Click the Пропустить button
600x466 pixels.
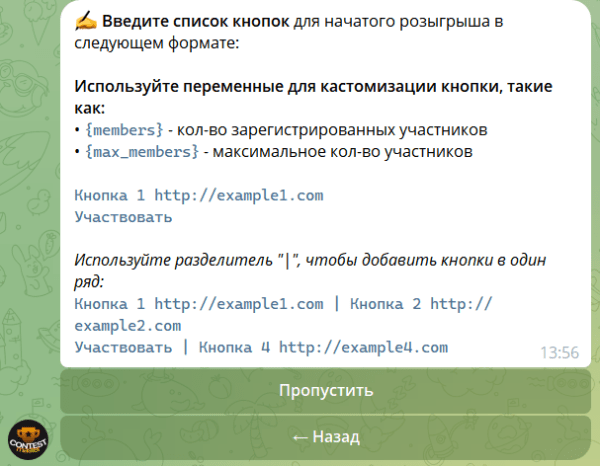(325, 391)
